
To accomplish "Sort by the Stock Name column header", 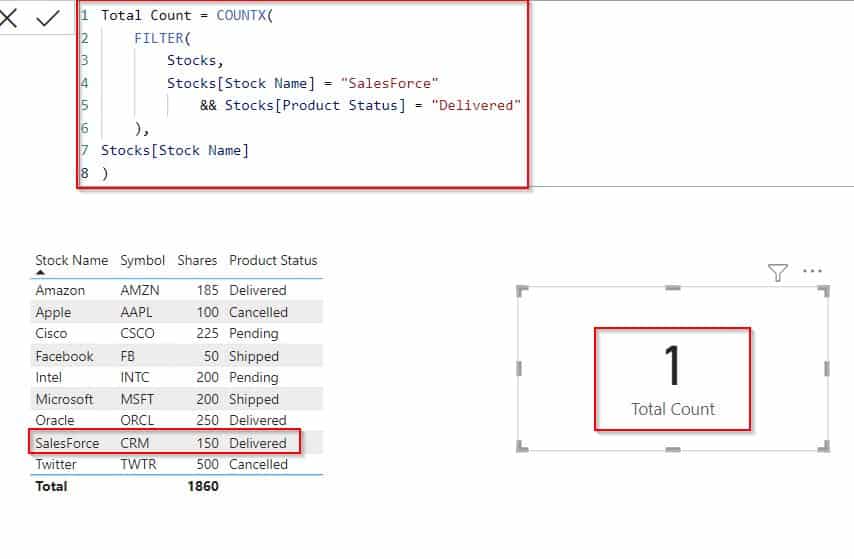I will [x=71, y=260].
